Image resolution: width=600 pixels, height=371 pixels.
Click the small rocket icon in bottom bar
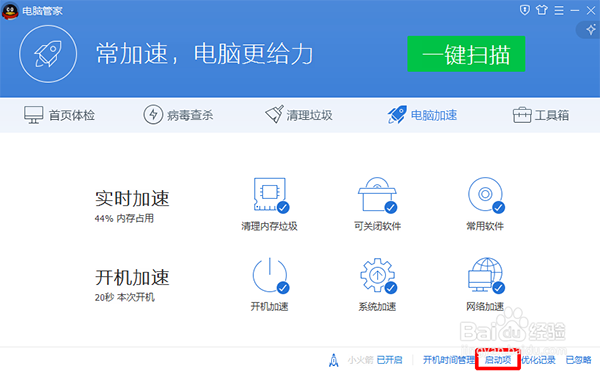pos(334,360)
